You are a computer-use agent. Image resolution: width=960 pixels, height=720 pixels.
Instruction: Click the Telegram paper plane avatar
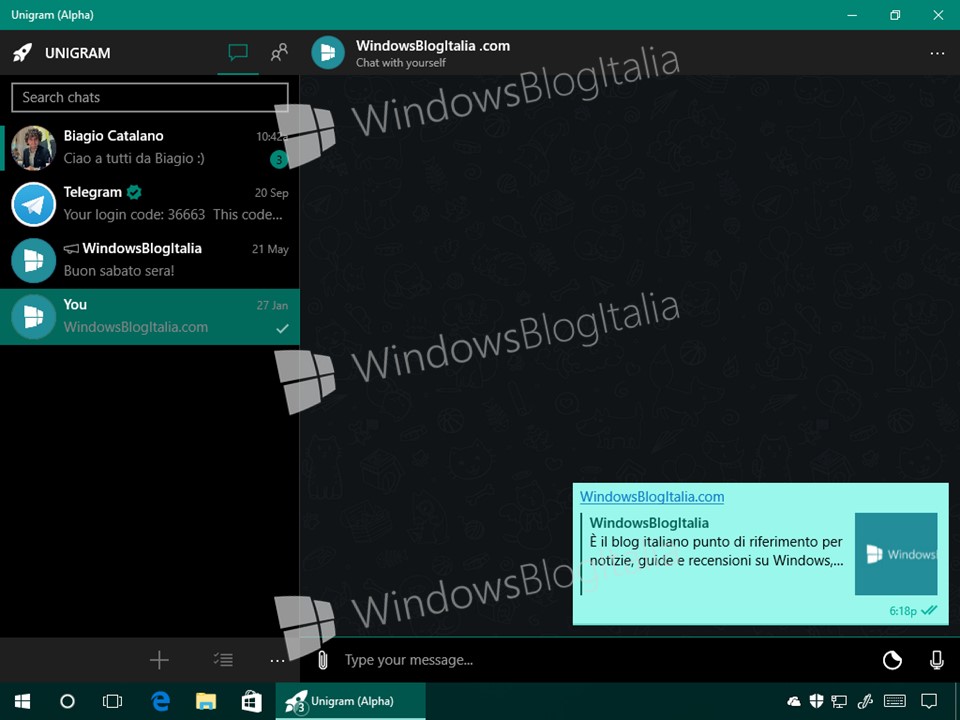coord(34,204)
